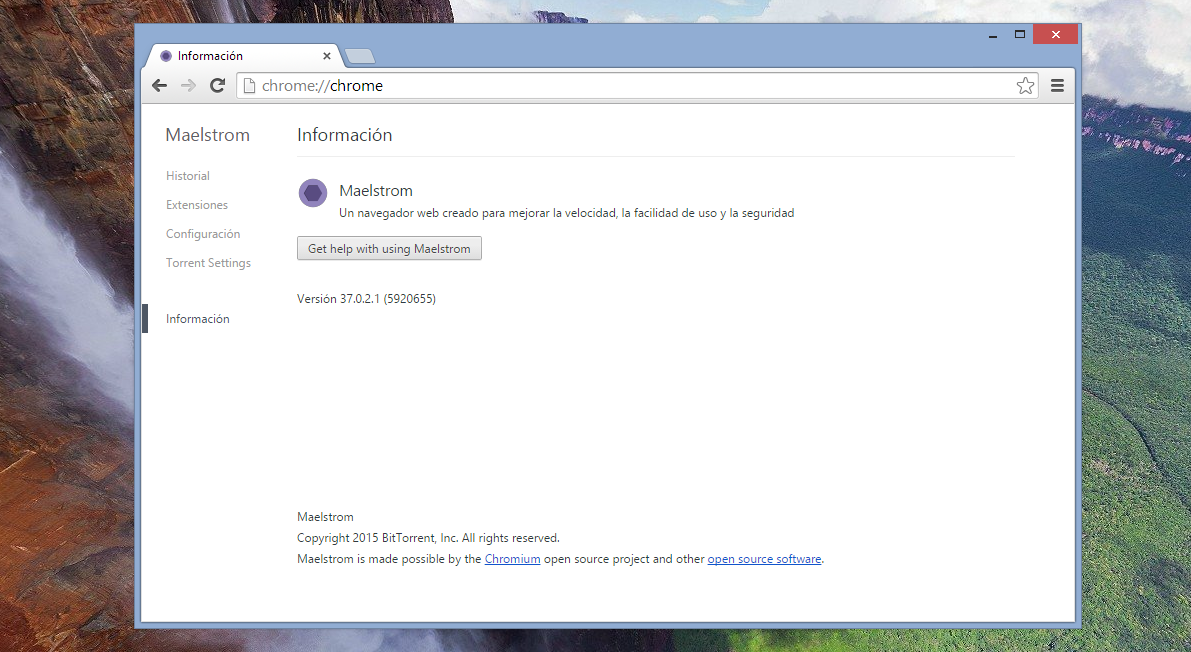Close the Información tab
1191x652 pixels.
click(326, 56)
